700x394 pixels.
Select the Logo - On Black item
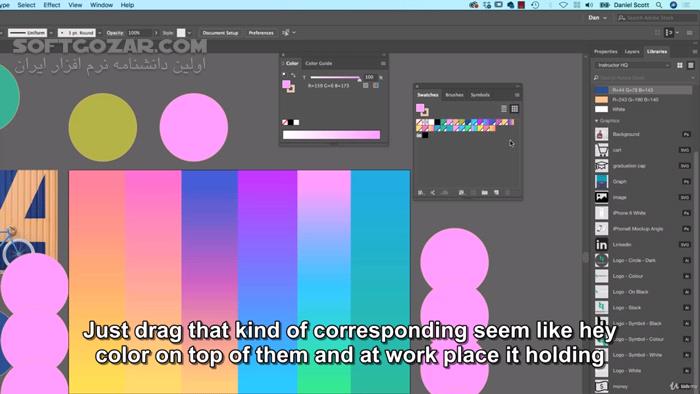click(x=643, y=292)
